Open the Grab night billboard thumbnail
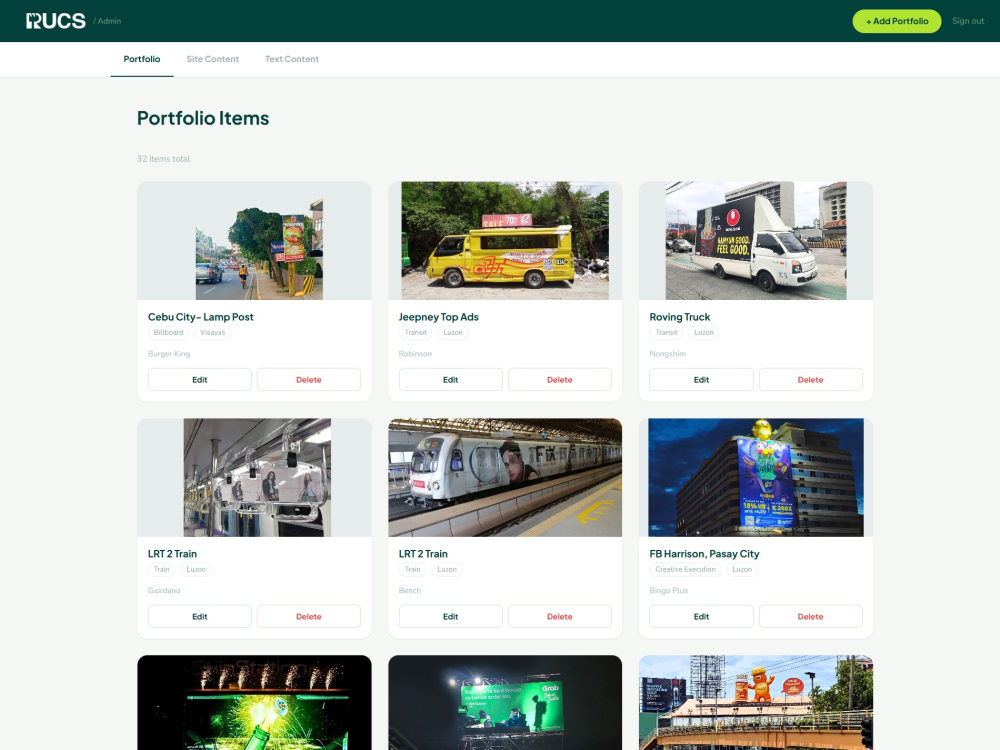This screenshot has height=750, width=1000. 505,702
